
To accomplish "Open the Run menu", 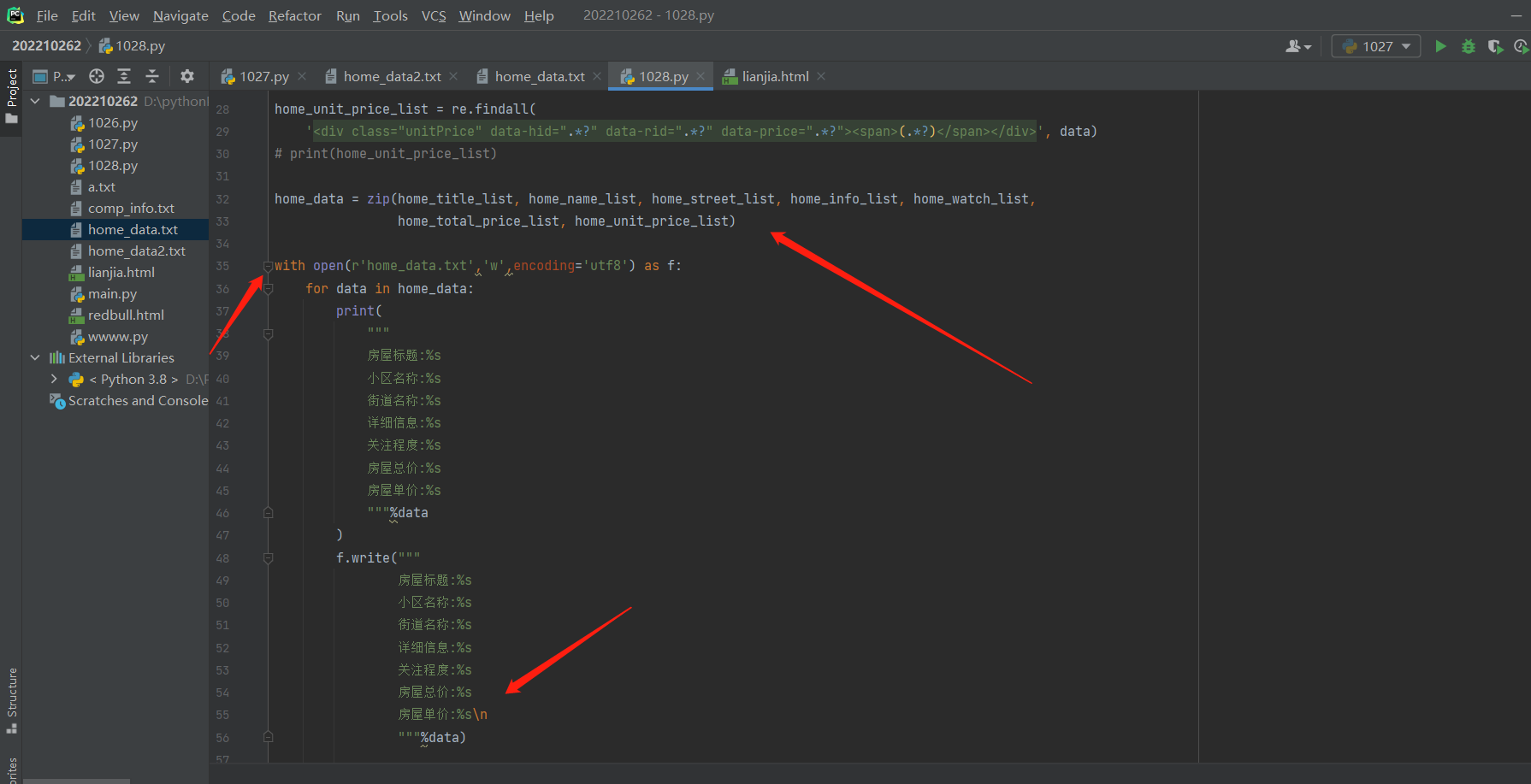I will point(348,15).
